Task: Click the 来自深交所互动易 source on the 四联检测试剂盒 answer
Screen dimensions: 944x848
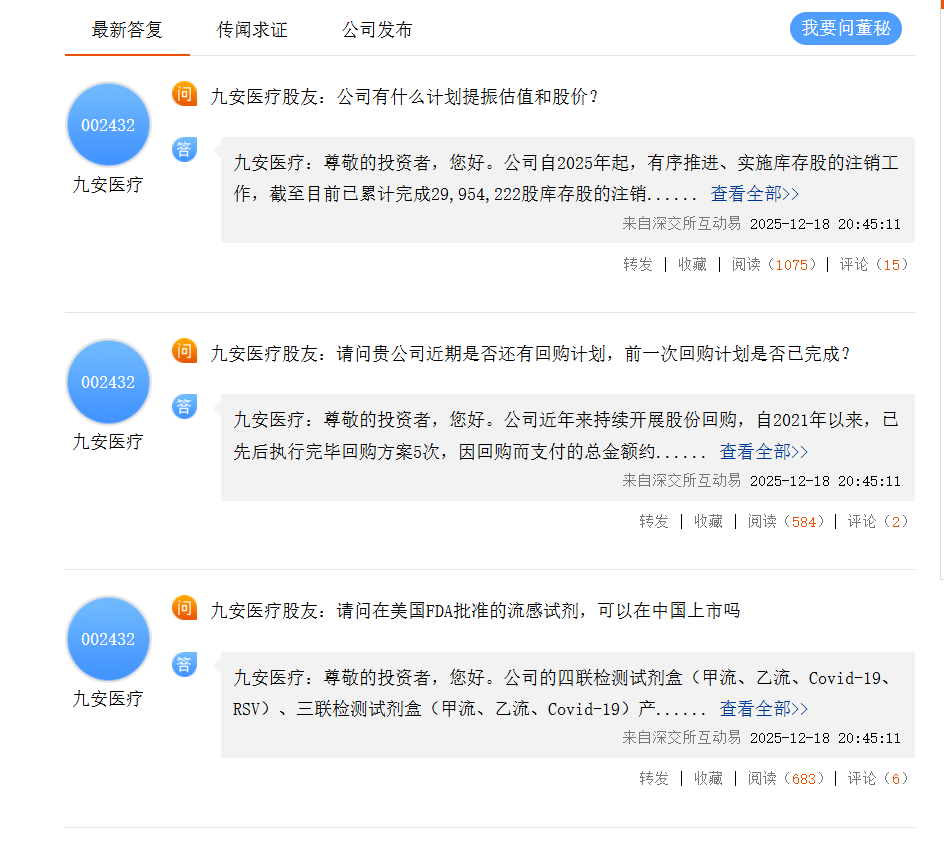Action: tap(682, 738)
